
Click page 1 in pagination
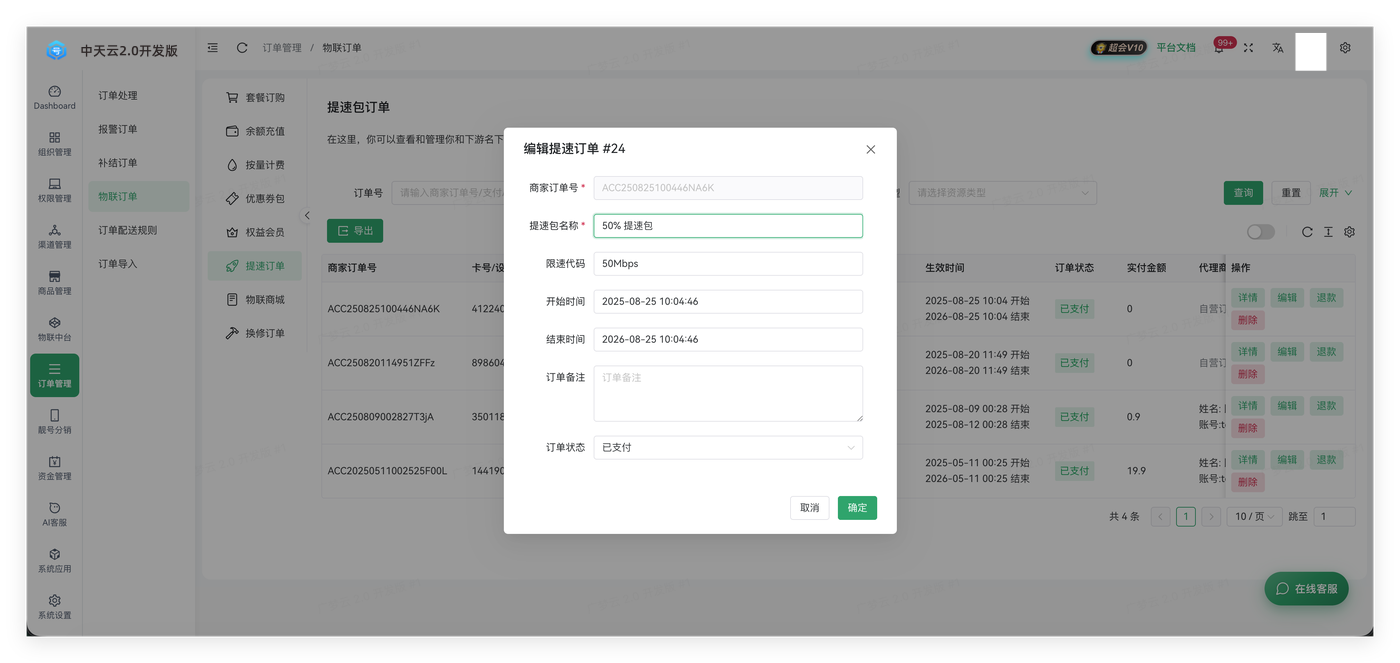click(x=1185, y=517)
